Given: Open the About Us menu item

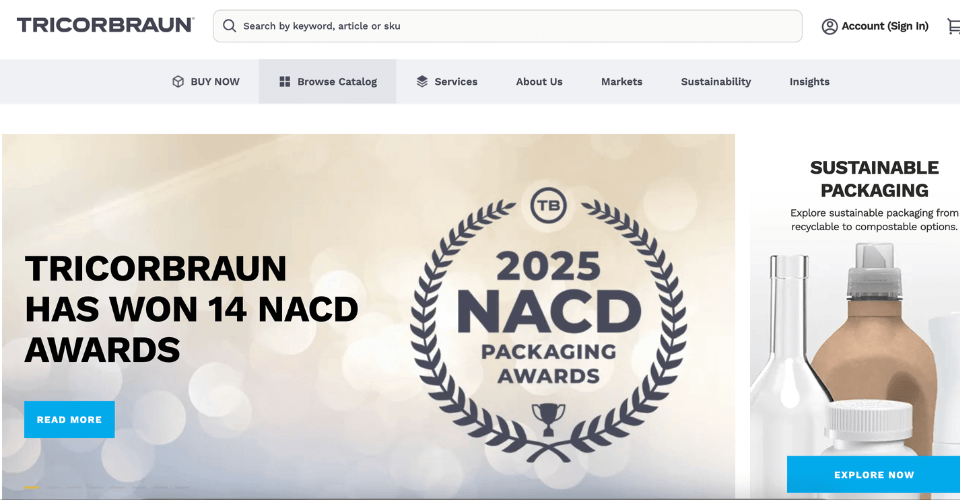Looking at the screenshot, I should pos(539,82).
